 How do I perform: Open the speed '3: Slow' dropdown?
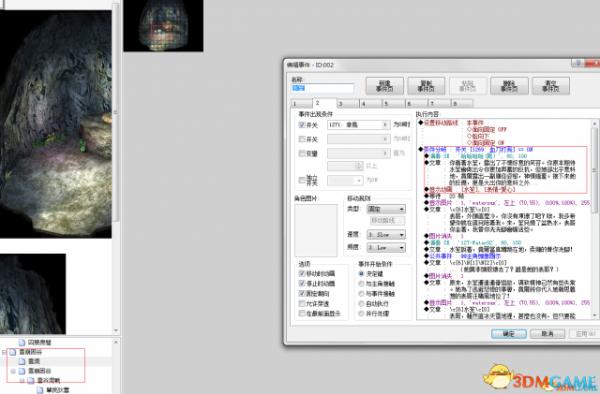click(386, 234)
